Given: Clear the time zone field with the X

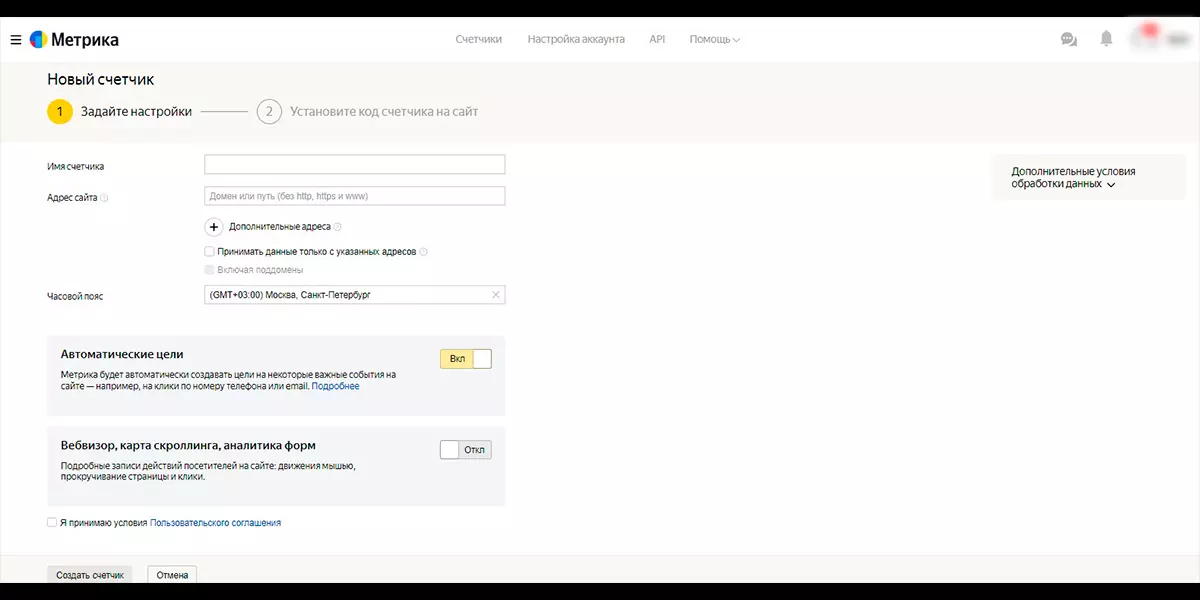Looking at the screenshot, I should 495,295.
